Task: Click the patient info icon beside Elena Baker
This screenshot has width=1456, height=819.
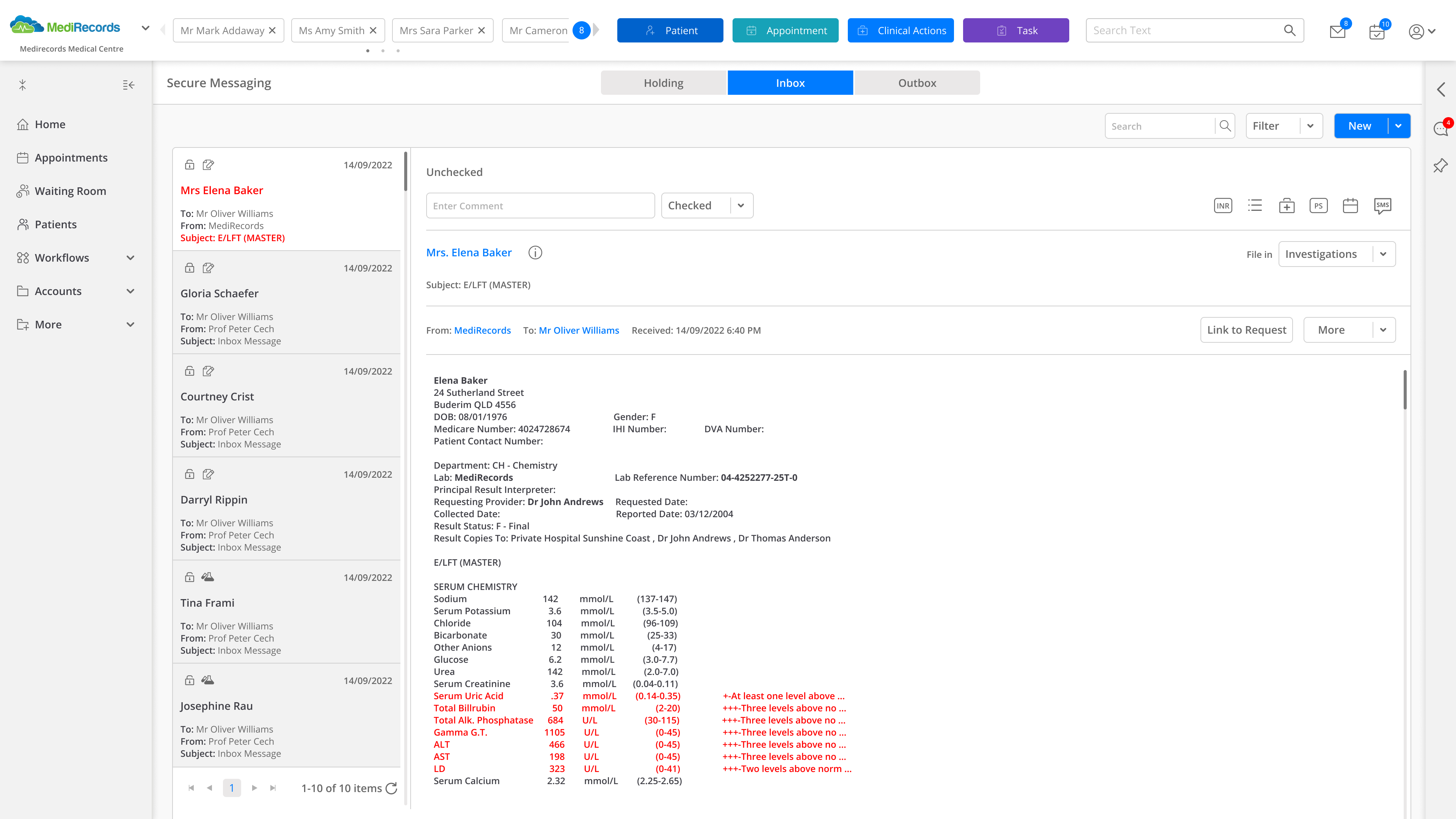Action: pyautogui.click(x=535, y=253)
